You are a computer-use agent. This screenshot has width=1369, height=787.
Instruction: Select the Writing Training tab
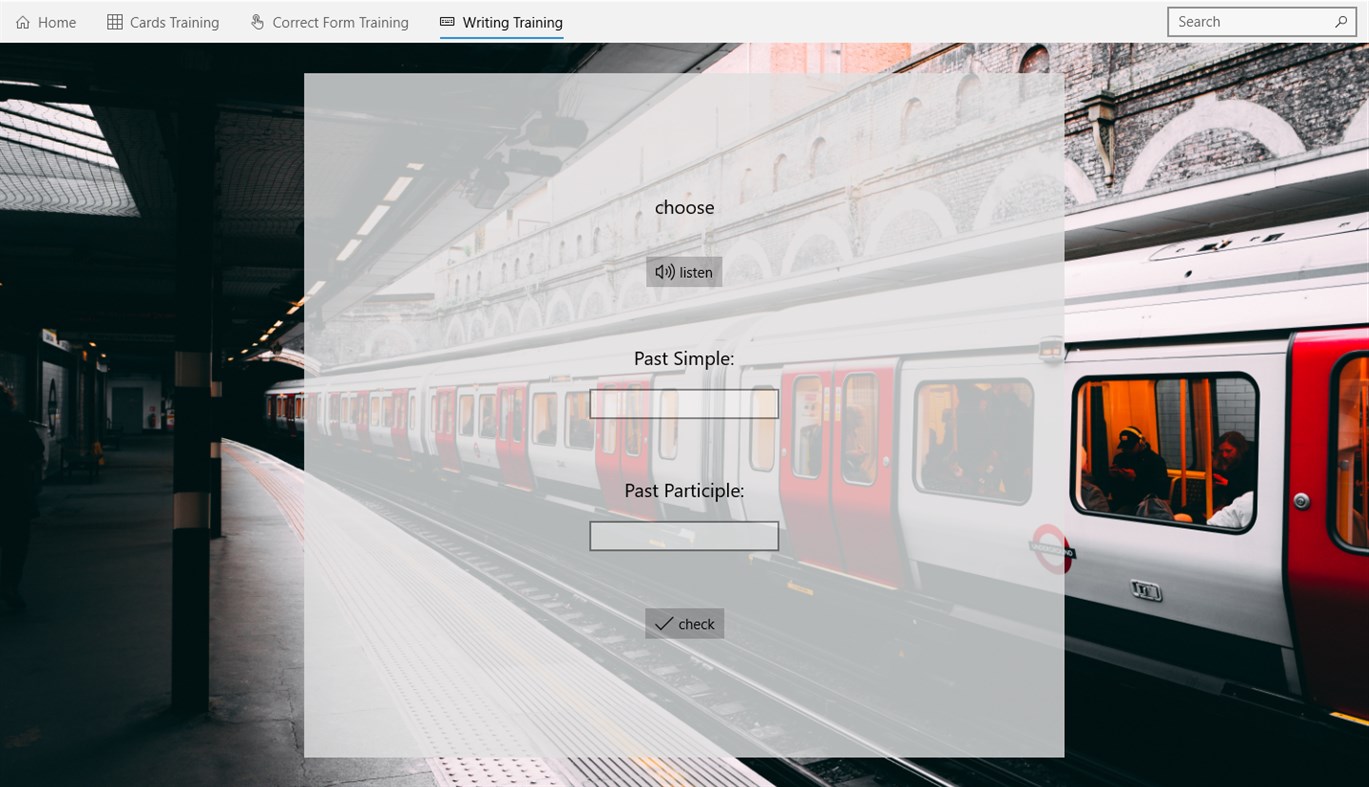coord(501,22)
